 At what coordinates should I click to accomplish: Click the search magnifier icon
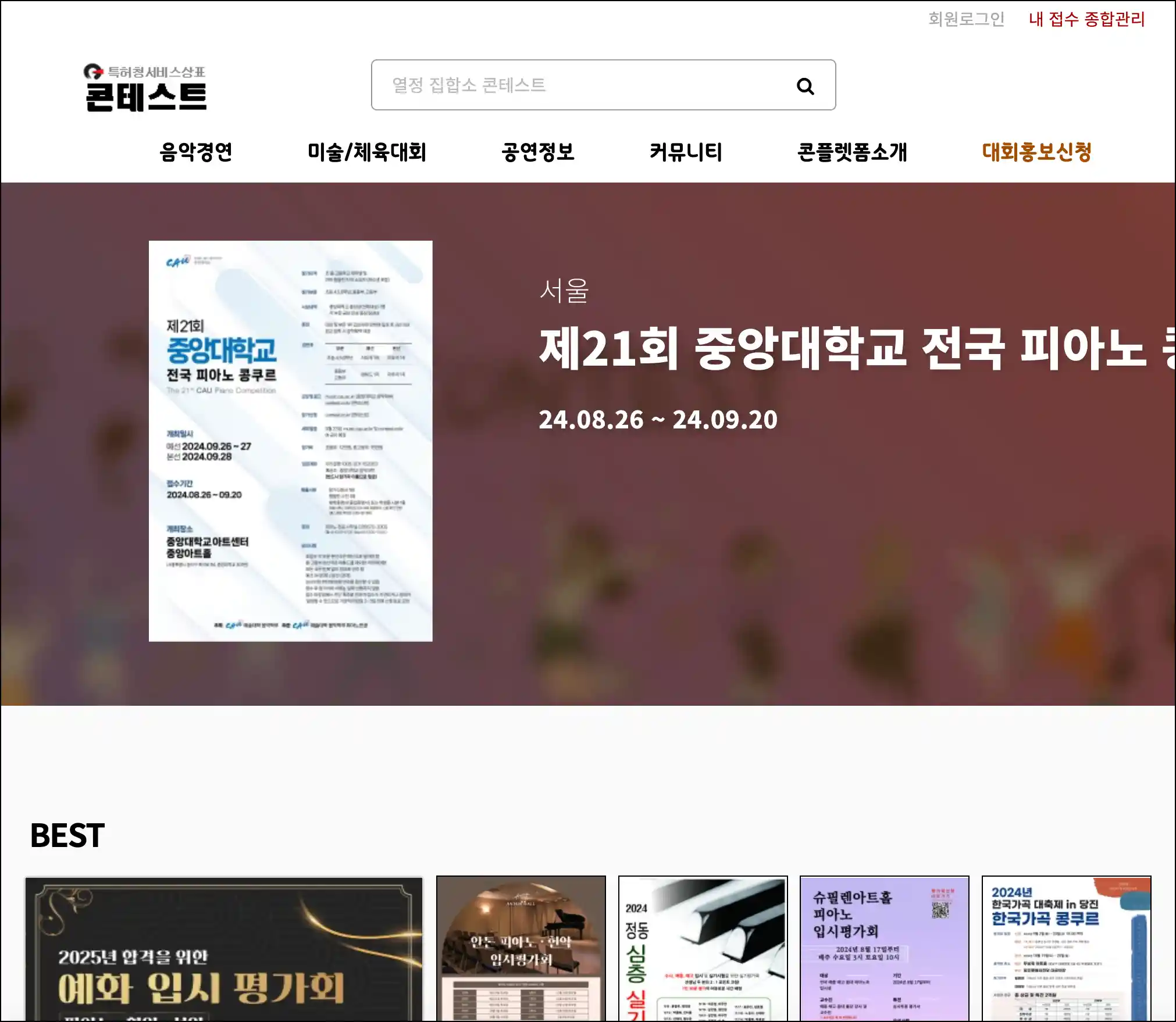(805, 86)
